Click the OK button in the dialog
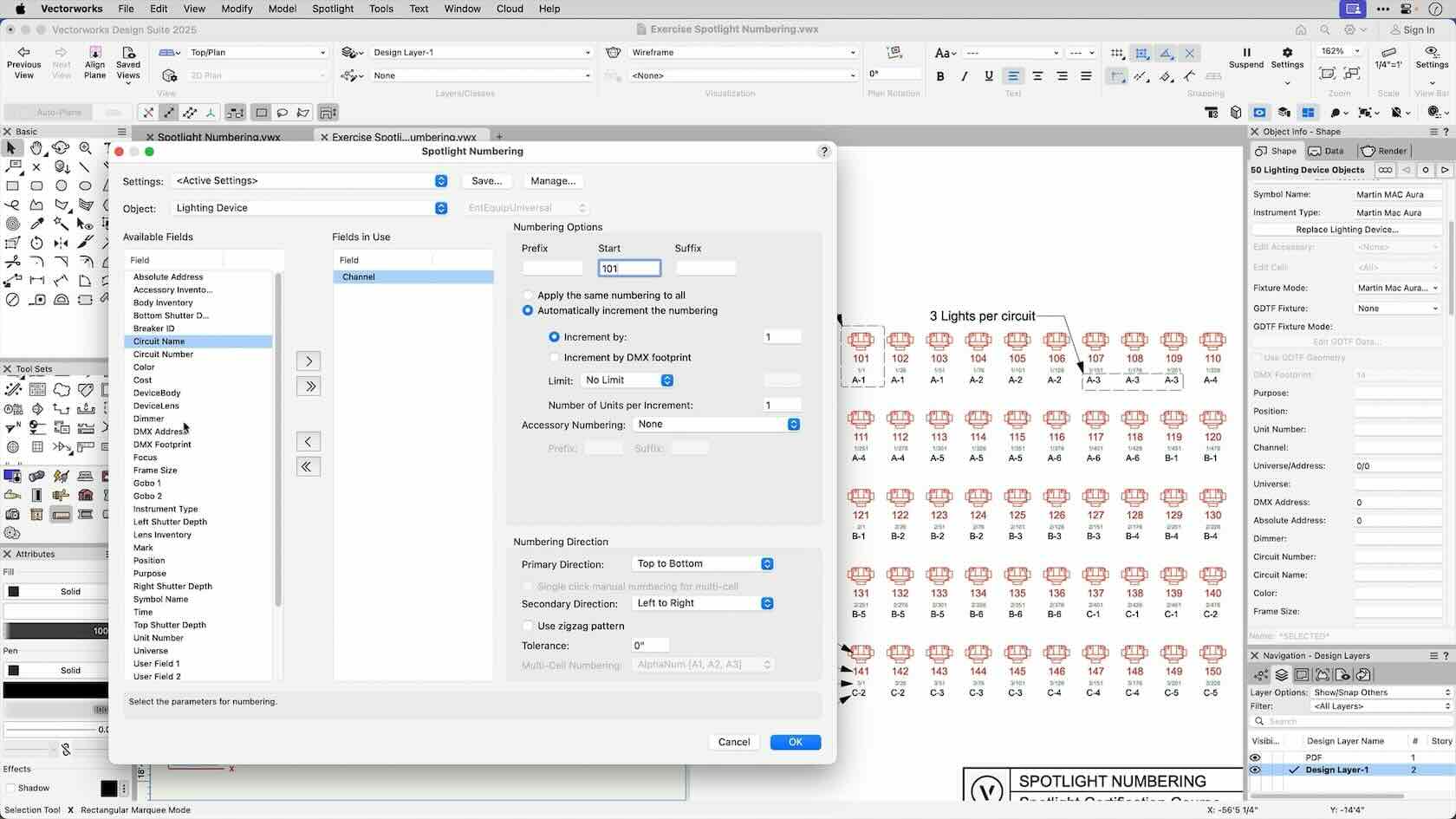 [794, 742]
